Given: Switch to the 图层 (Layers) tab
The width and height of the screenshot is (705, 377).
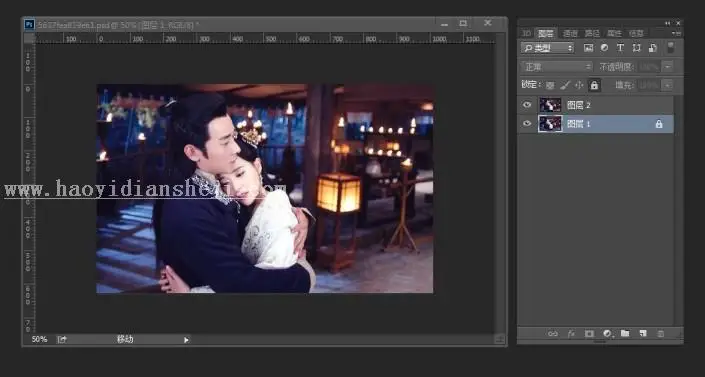Looking at the screenshot, I should pyautogui.click(x=546, y=33).
